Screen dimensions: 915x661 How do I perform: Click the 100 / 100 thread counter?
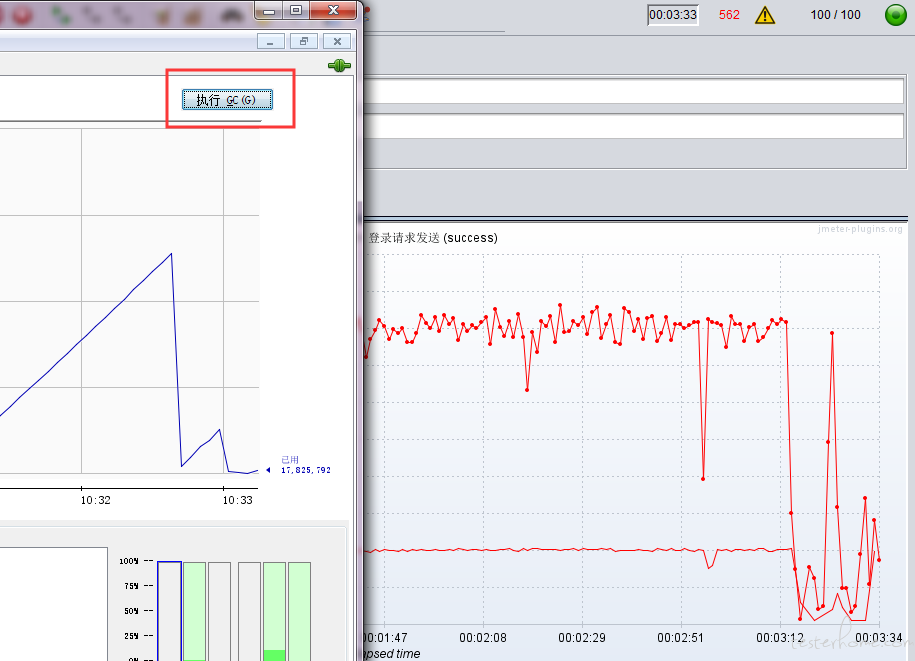[x=835, y=15]
